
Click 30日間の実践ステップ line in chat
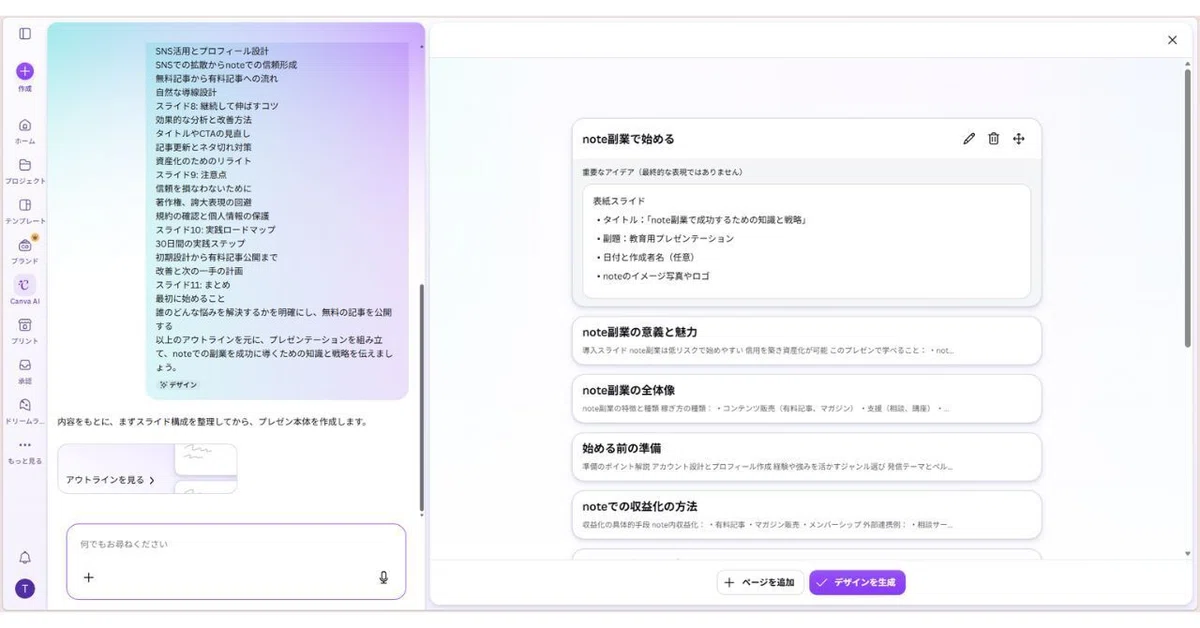(200, 244)
